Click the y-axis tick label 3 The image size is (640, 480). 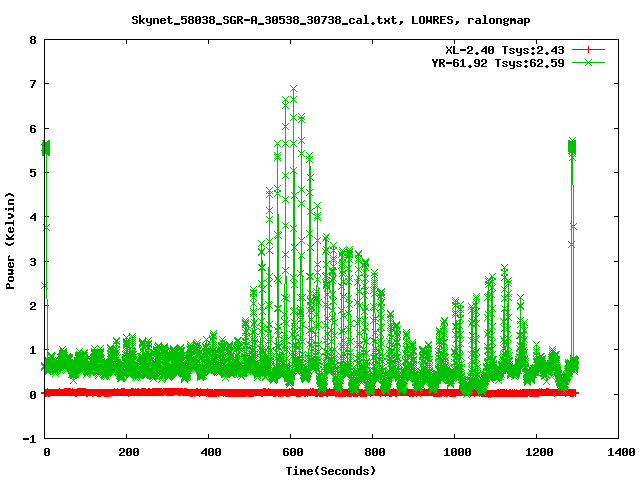33,262
